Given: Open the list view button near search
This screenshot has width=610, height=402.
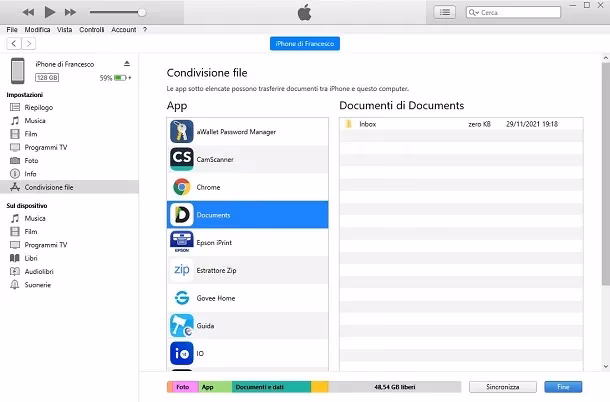Looking at the screenshot, I should click(x=444, y=12).
